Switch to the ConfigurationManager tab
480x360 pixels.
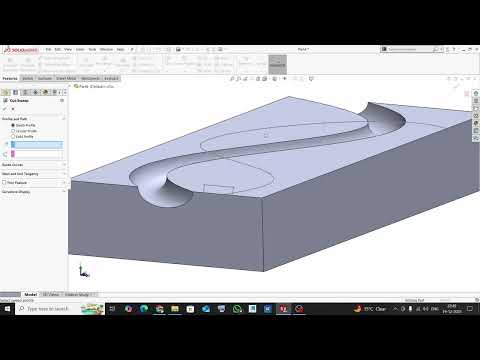pos(25,92)
